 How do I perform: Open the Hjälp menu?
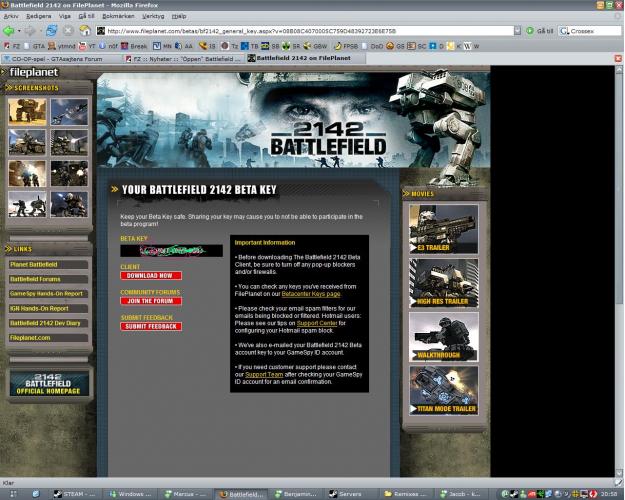(x=179, y=16)
